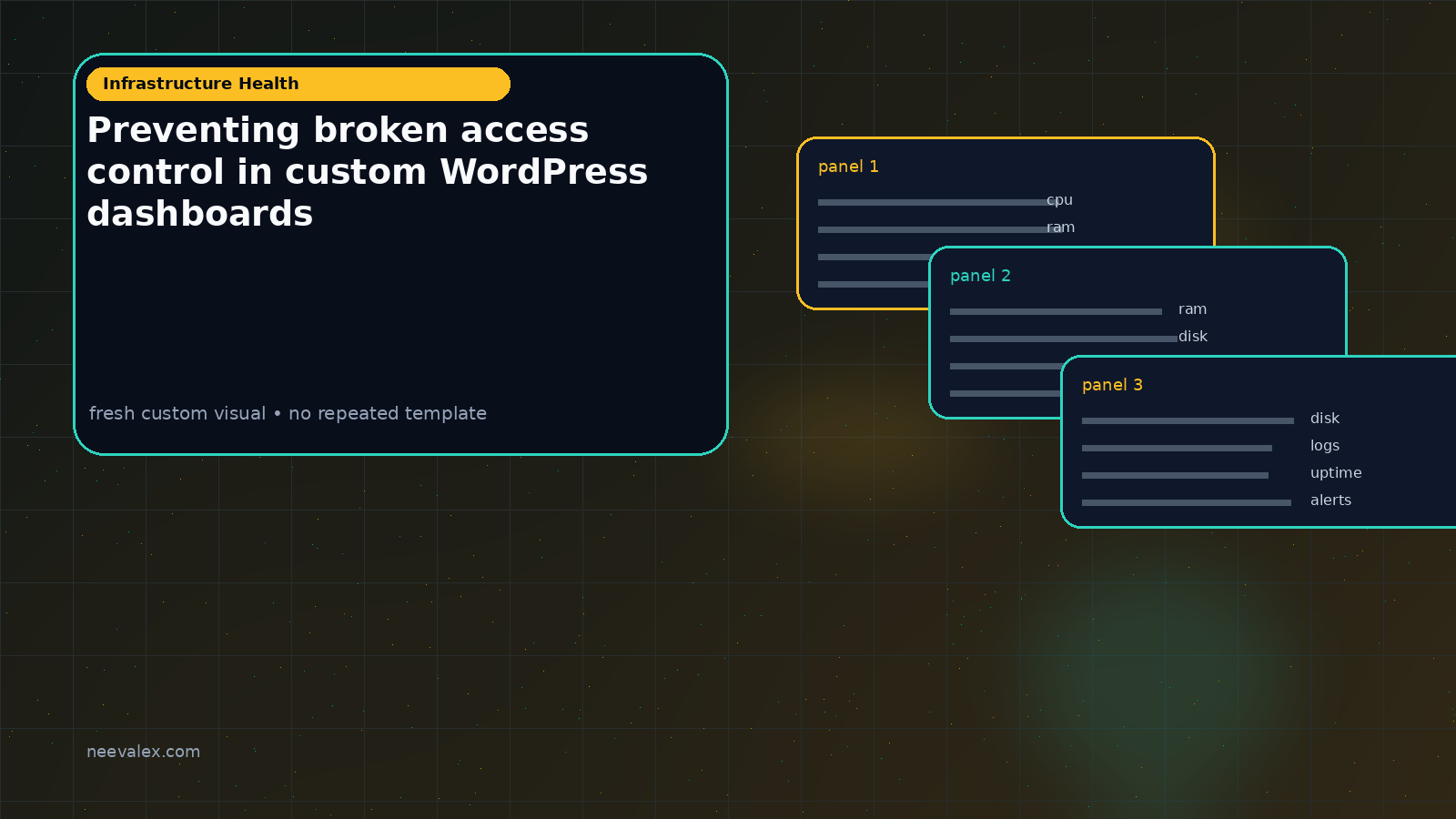Open the neevalex.com link

click(143, 752)
